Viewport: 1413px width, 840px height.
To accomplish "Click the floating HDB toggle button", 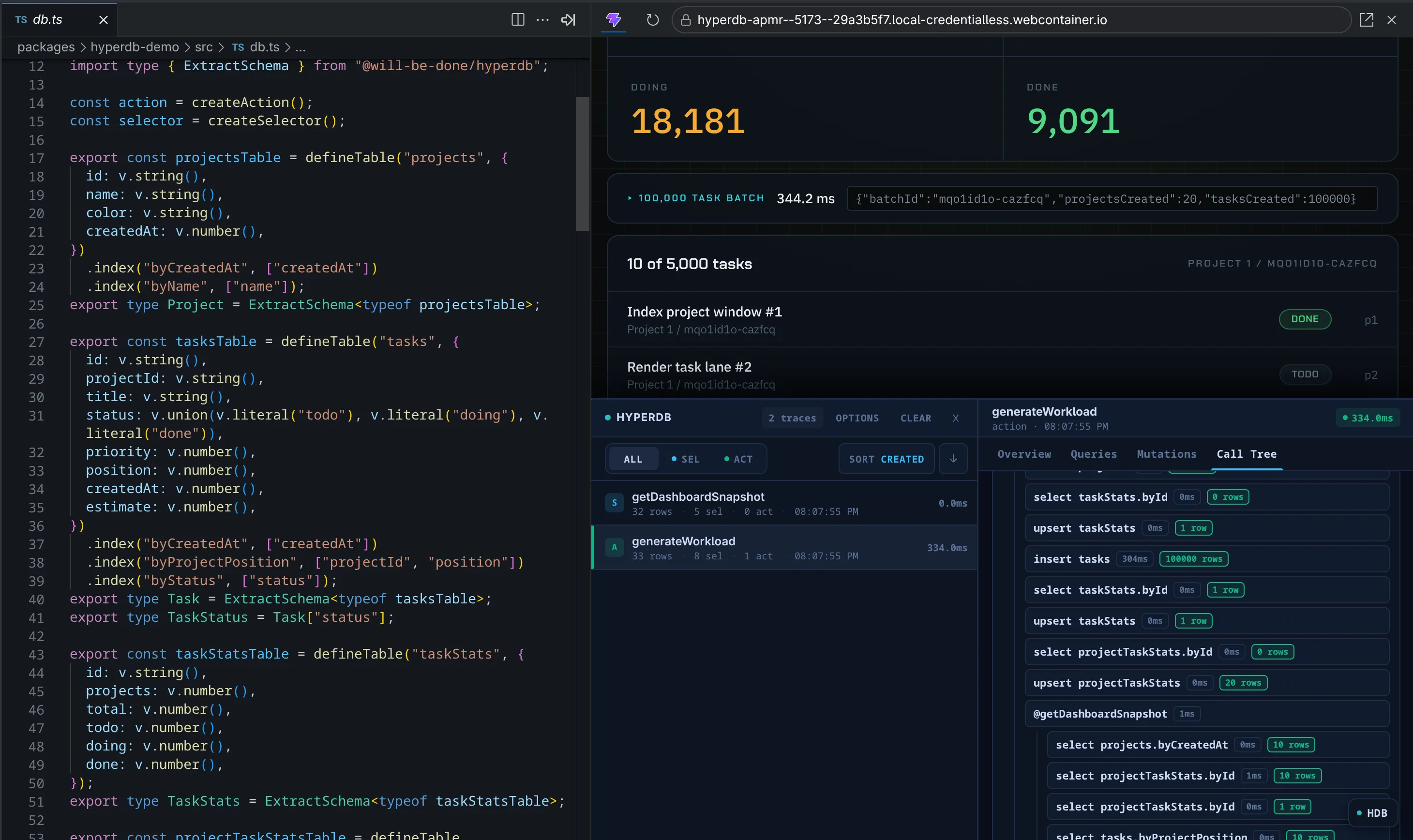I will coord(1372,813).
